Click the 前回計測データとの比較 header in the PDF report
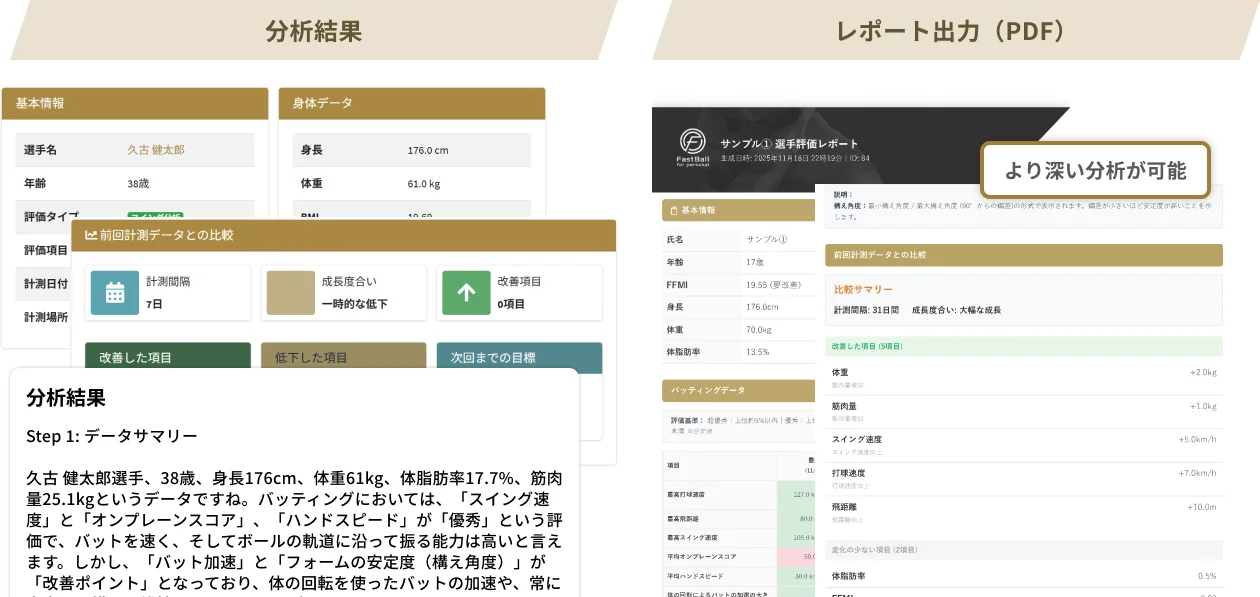 pos(1024,255)
